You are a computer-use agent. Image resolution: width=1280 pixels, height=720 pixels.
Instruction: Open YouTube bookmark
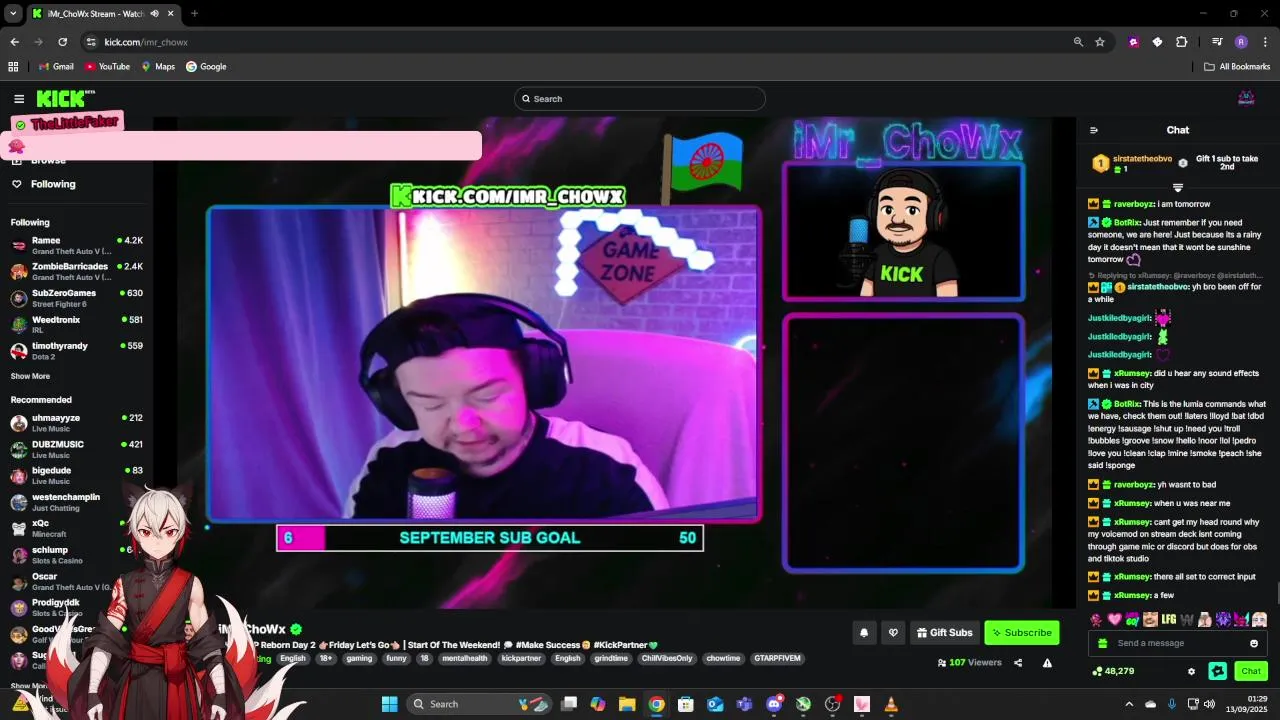pyautogui.click(x=107, y=67)
